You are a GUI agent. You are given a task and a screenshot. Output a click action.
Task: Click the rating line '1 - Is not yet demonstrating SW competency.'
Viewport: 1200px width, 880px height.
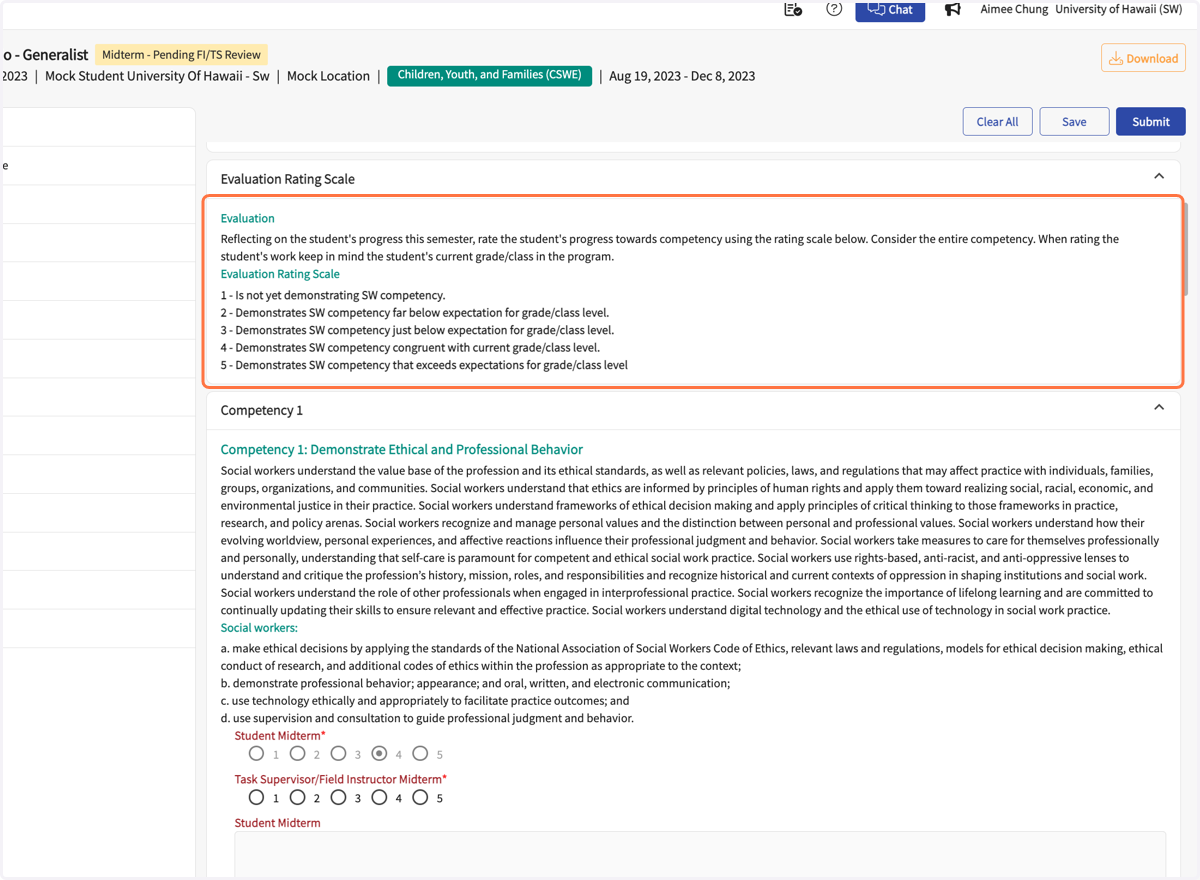[x=333, y=295]
